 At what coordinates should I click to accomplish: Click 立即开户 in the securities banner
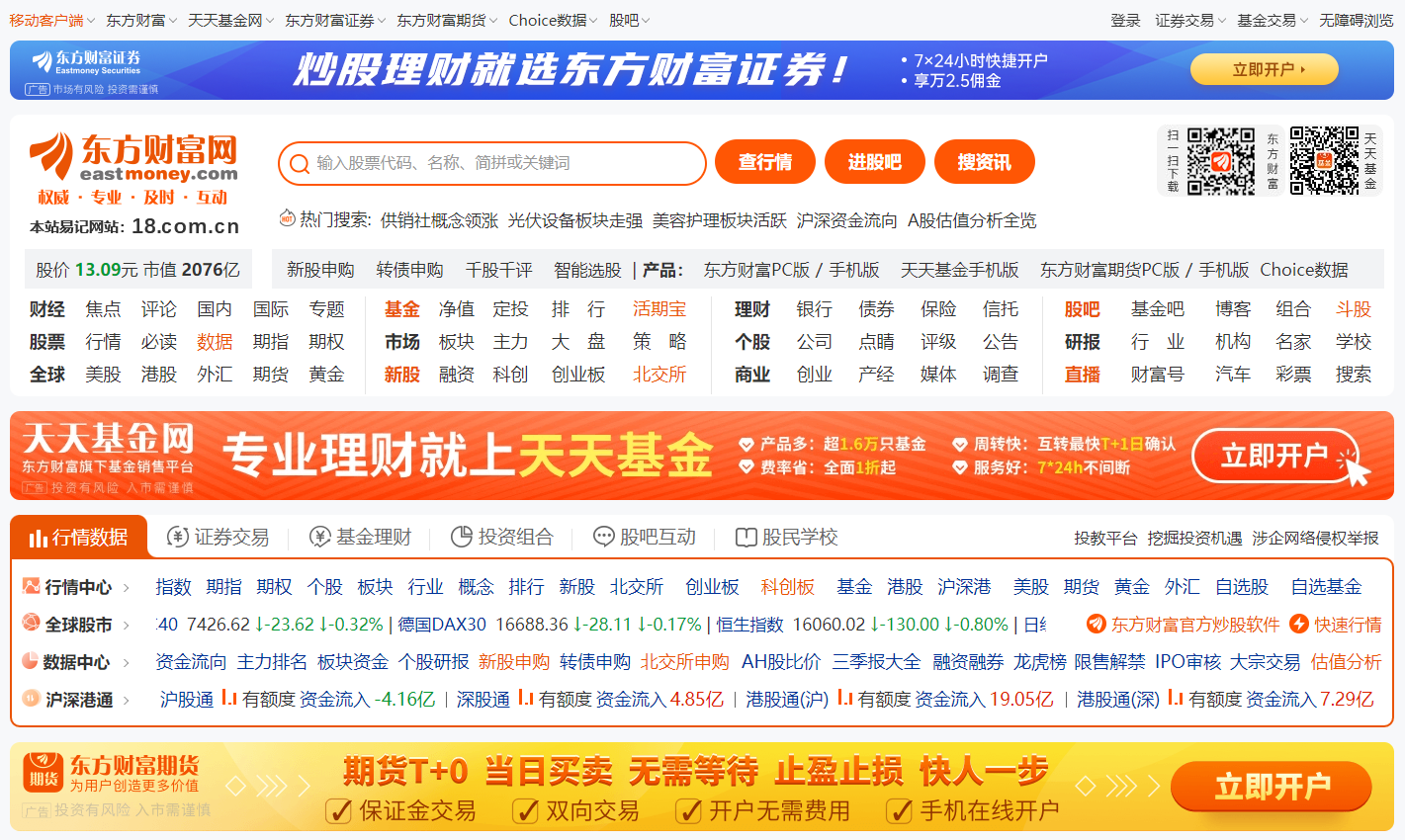1265,69
